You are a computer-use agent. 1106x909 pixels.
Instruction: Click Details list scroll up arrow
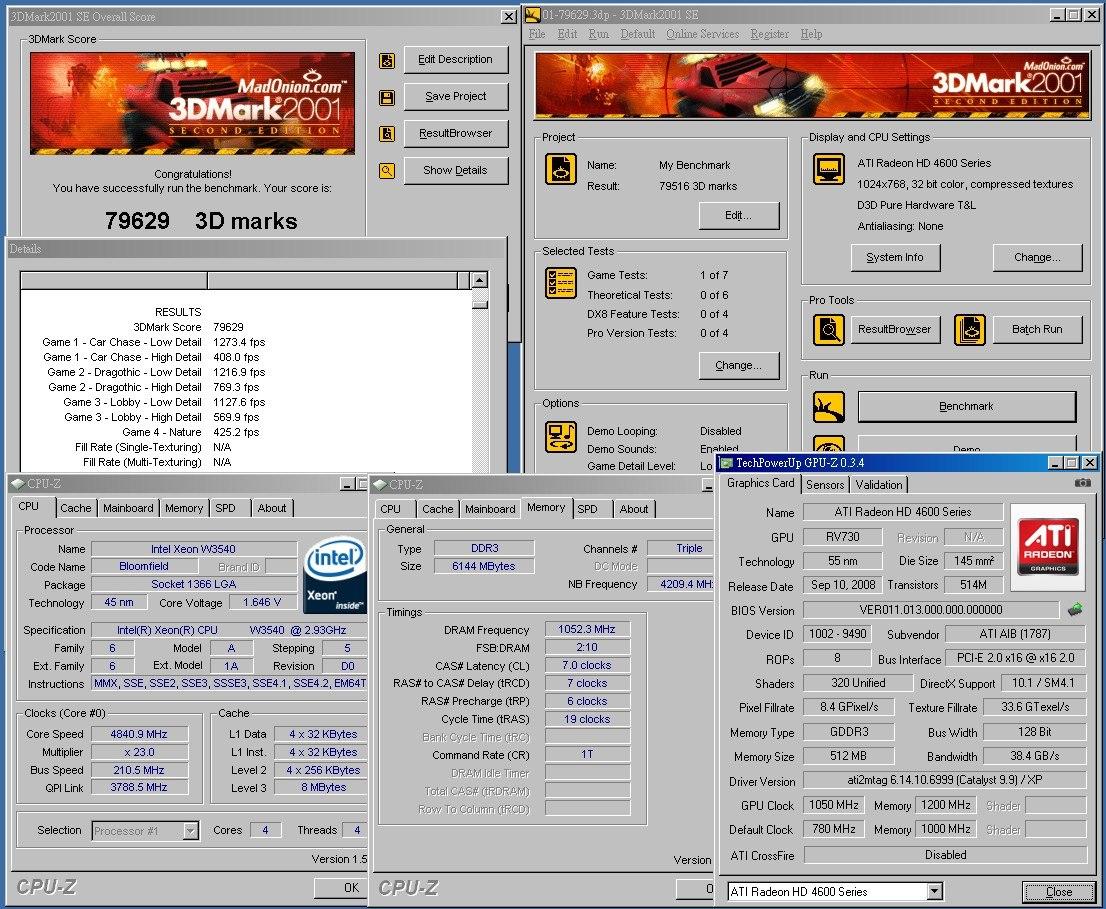coord(480,280)
